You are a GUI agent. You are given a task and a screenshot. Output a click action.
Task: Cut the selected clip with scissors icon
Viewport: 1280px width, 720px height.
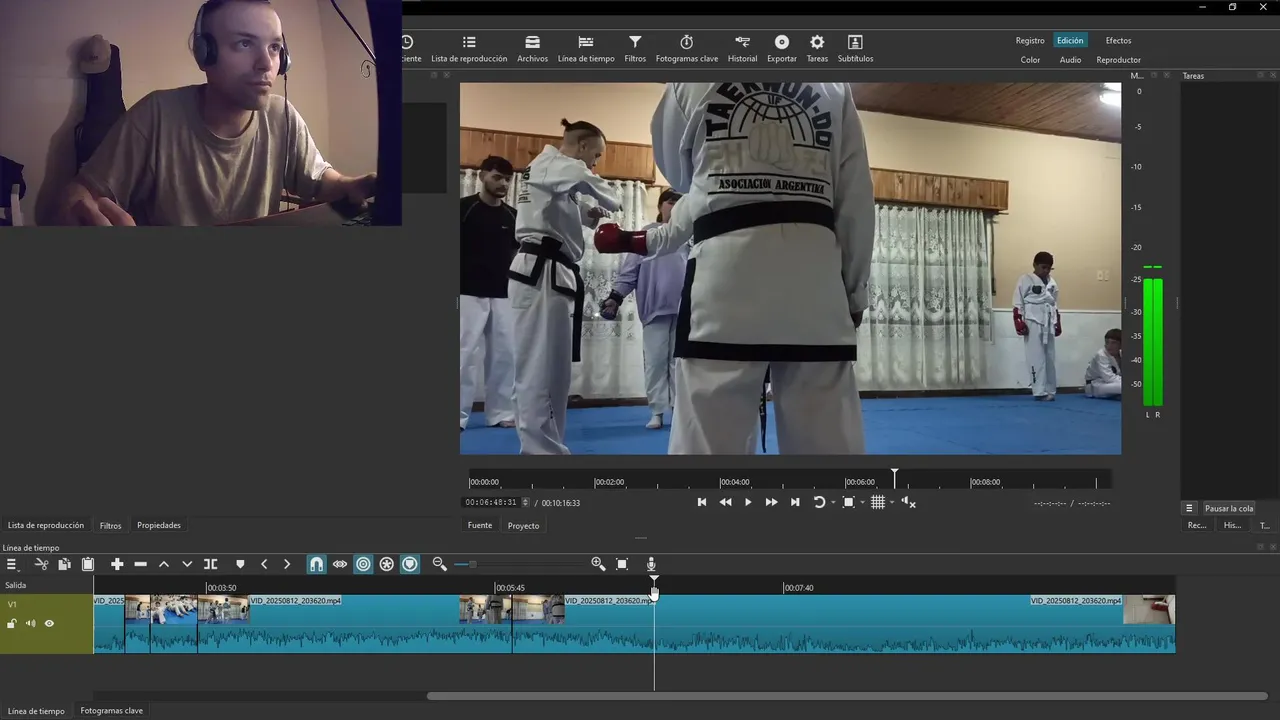tap(41, 564)
